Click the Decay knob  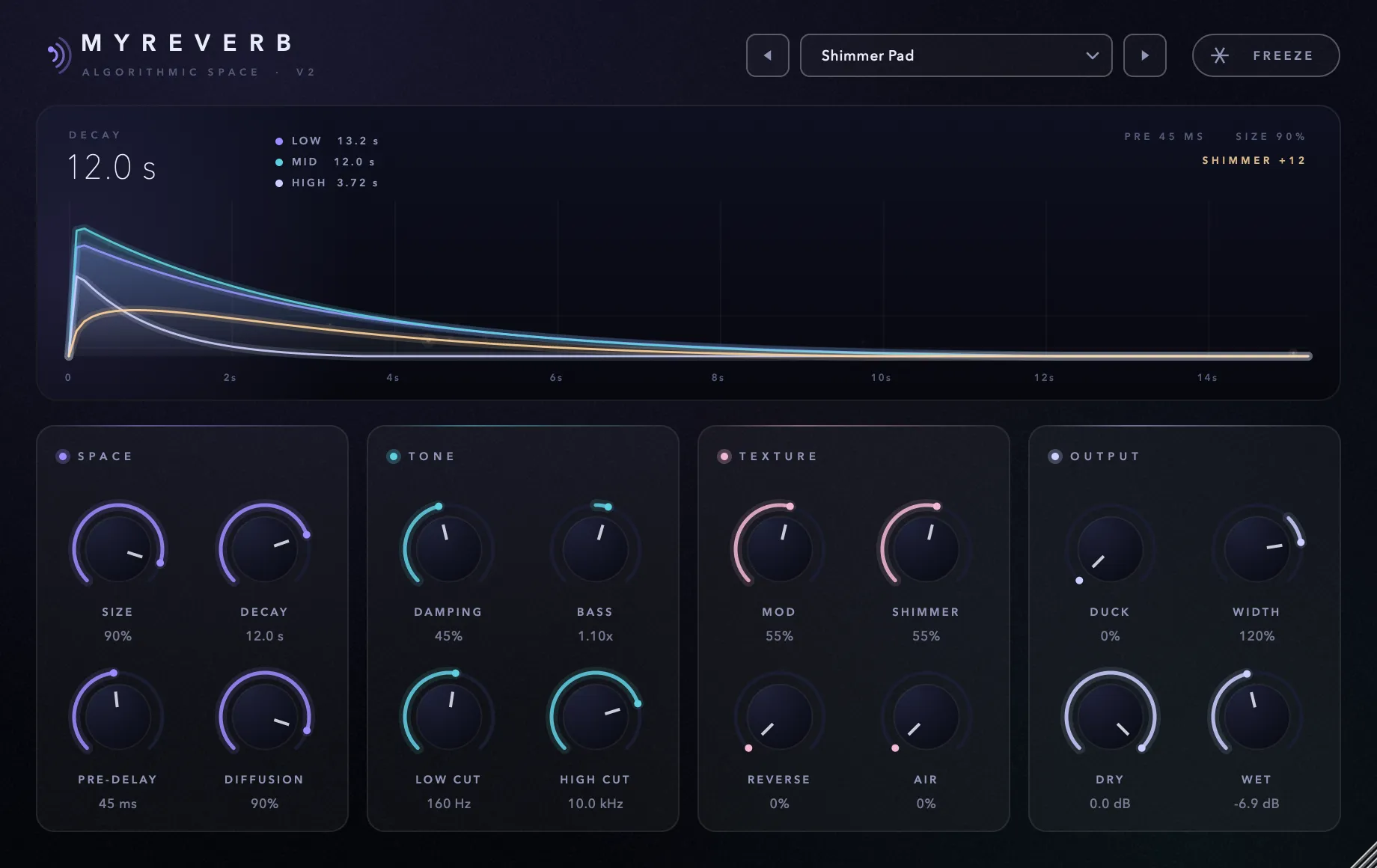(264, 548)
